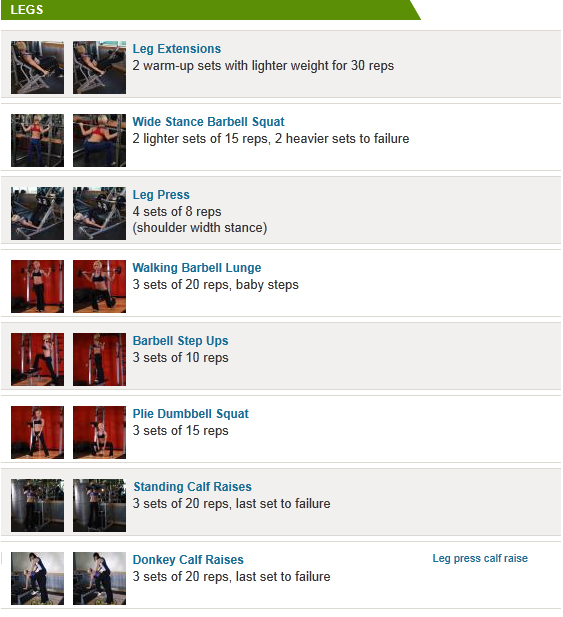The width and height of the screenshot is (563, 617).
Task: Open the Standing Calf Raises link
Action: [x=192, y=487]
